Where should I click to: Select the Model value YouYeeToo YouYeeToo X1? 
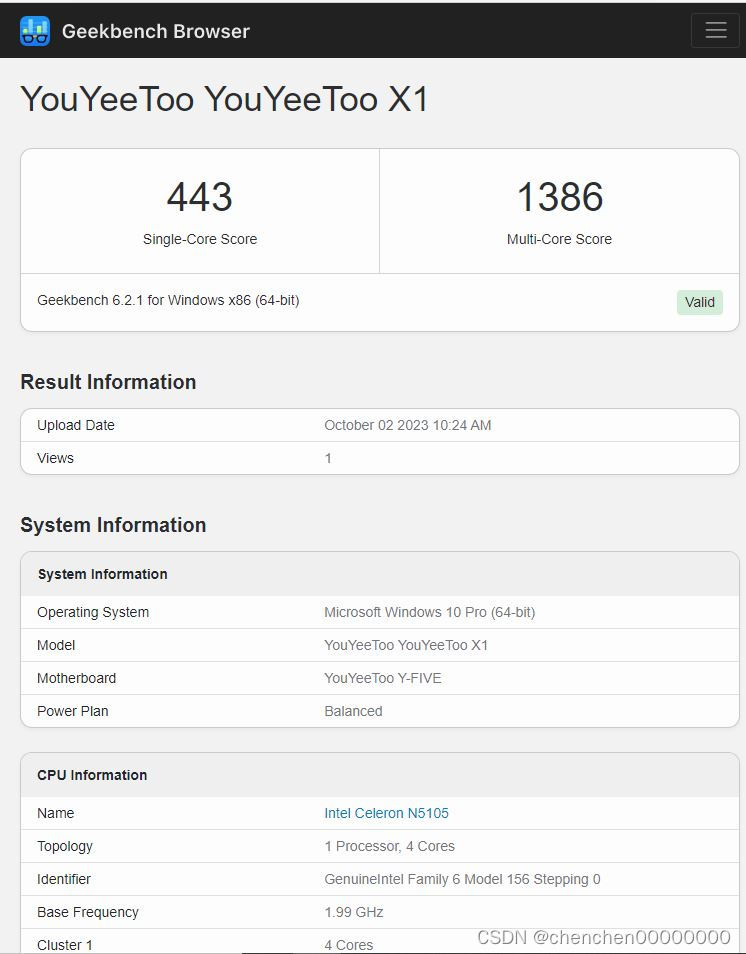(x=406, y=645)
